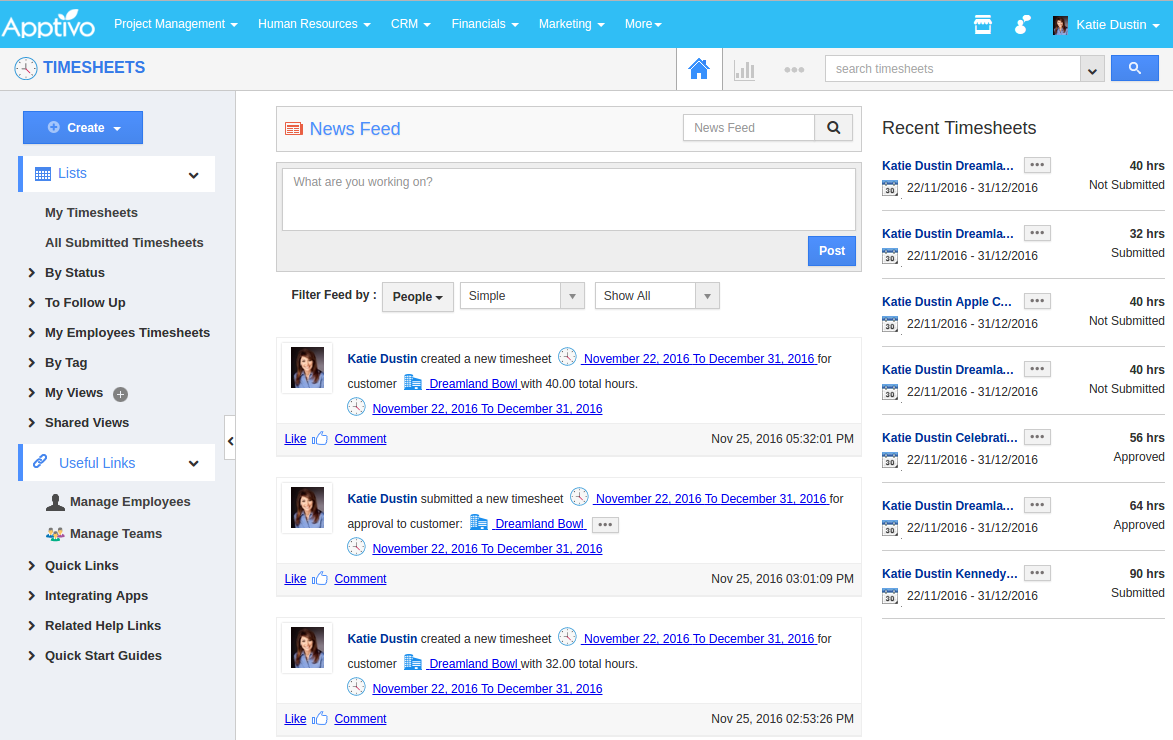Screen dimensions: 1173x740
Task: Open the People filter dropdown
Action: tap(417, 296)
